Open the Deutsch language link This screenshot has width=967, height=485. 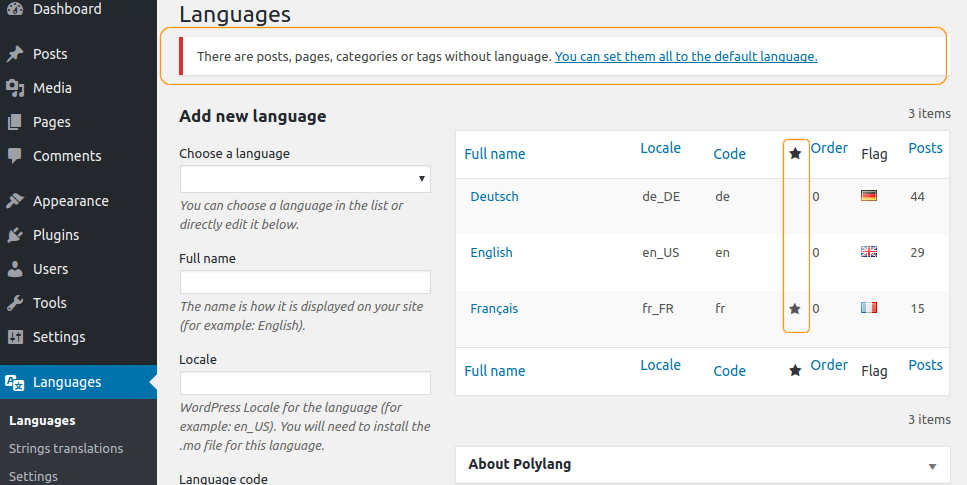pyautogui.click(x=494, y=196)
